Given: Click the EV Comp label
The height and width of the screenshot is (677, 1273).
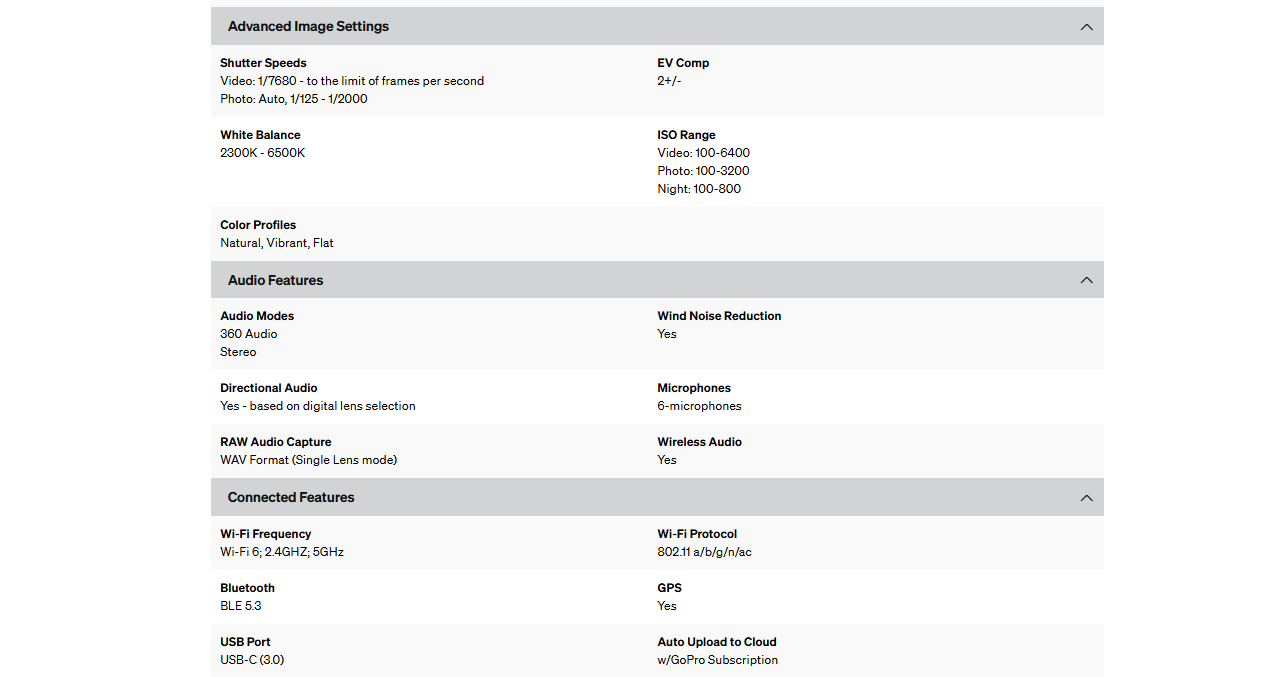Looking at the screenshot, I should click(x=683, y=63).
